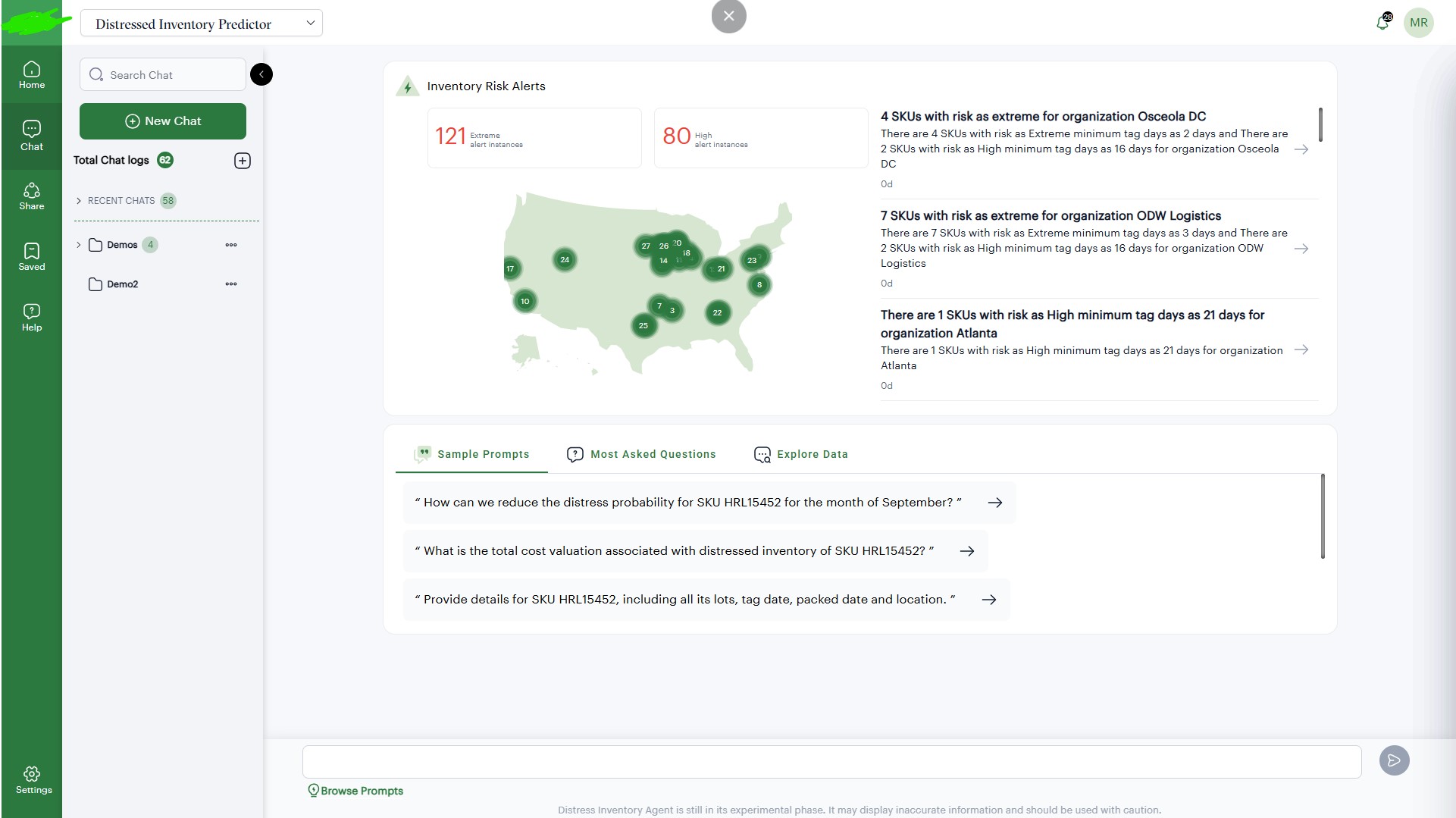Viewport: 1456px width, 818px height.
Task: Click the Browse Prompts link
Action: click(355, 791)
